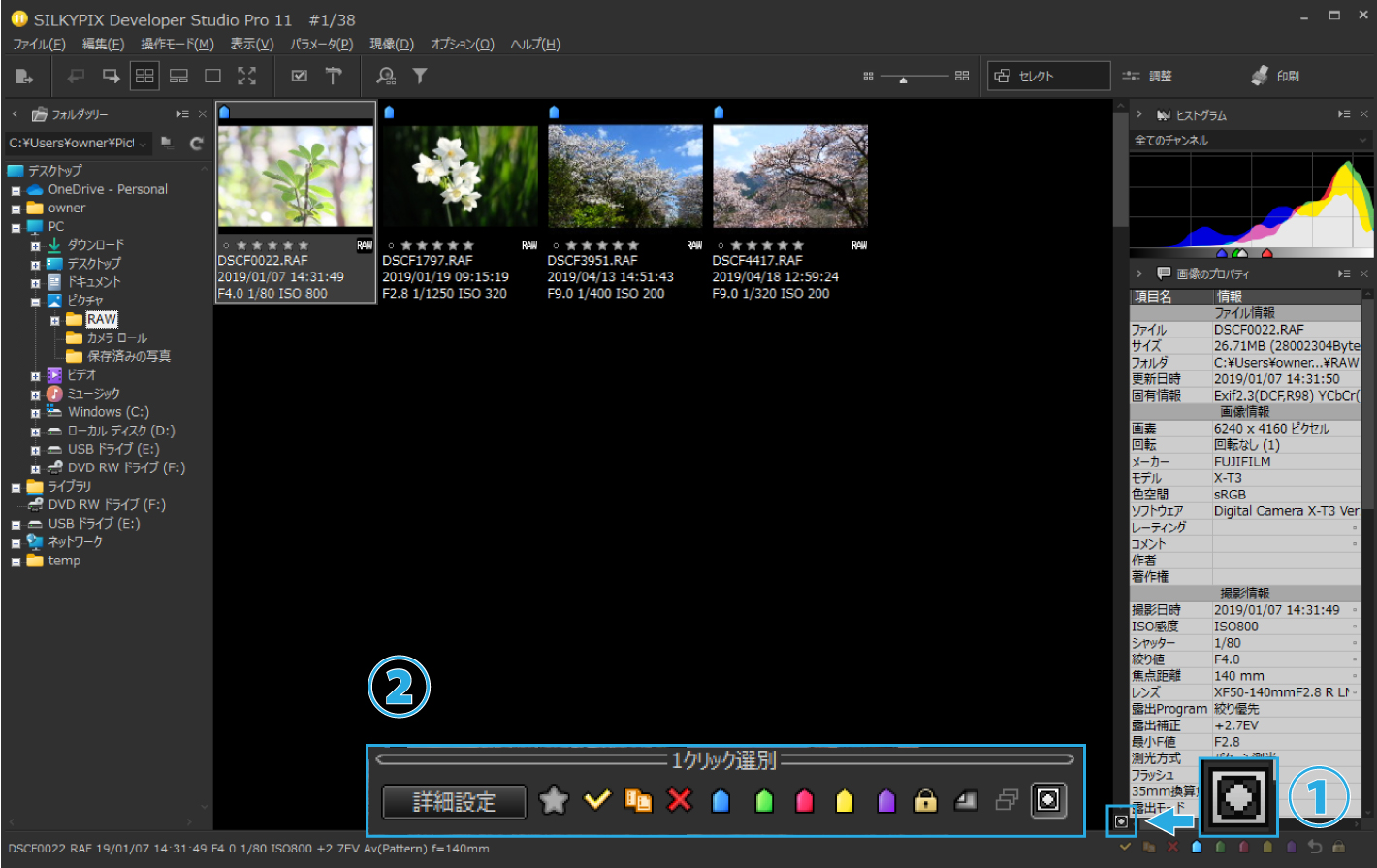This screenshot has height=868, width=1377.
Task: Close the ヒストグラム panel
Action: pos(1364,114)
